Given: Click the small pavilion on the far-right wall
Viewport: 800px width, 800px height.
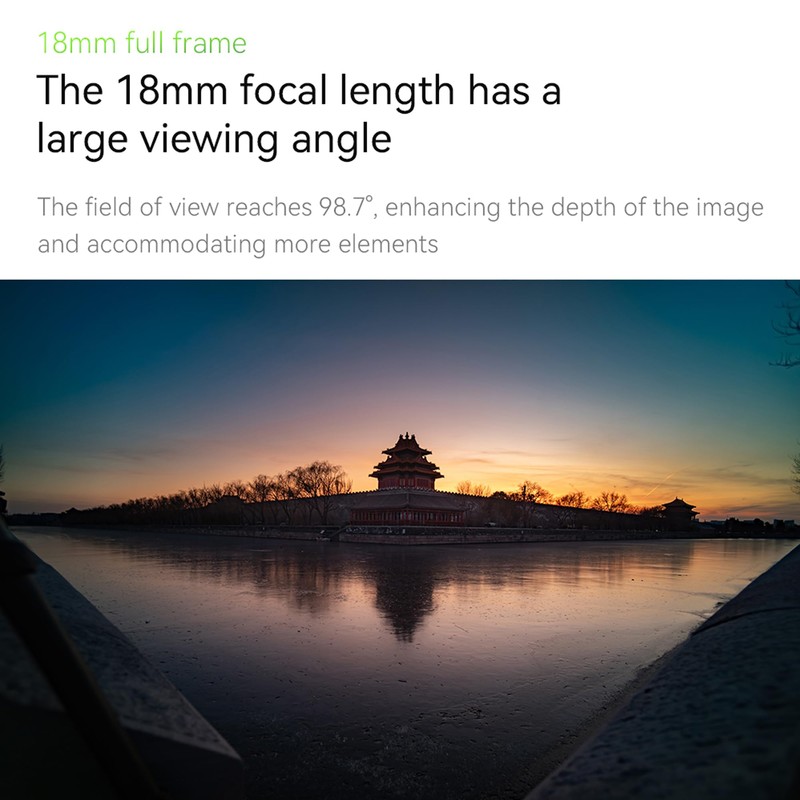Looking at the screenshot, I should point(680,511).
